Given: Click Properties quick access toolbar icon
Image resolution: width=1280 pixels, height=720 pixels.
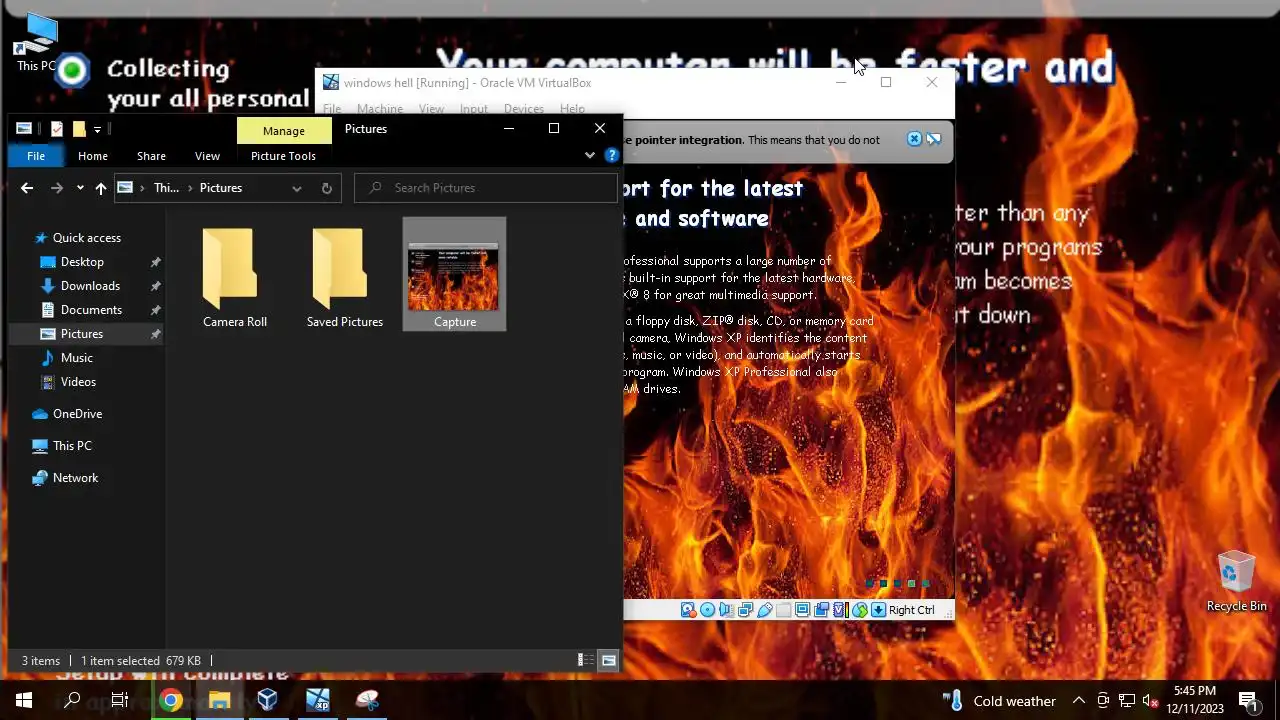Looking at the screenshot, I should [56, 129].
